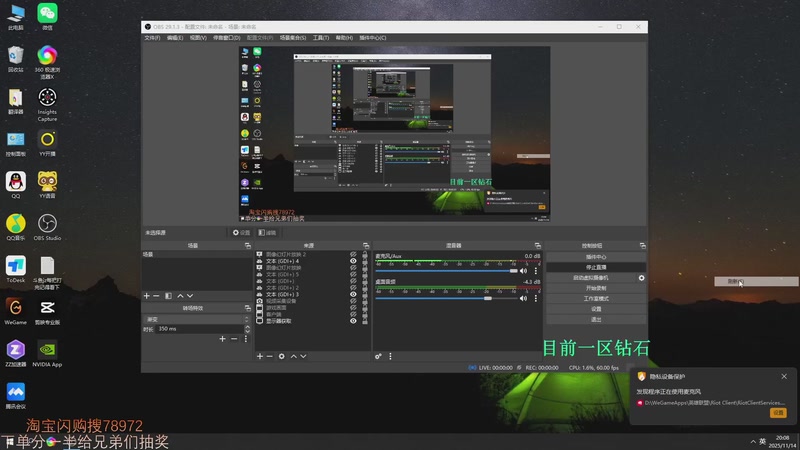Remove scene using the Scenes panel minus icon
Image resolution: width=800 pixels, height=450 pixels.
click(156, 296)
